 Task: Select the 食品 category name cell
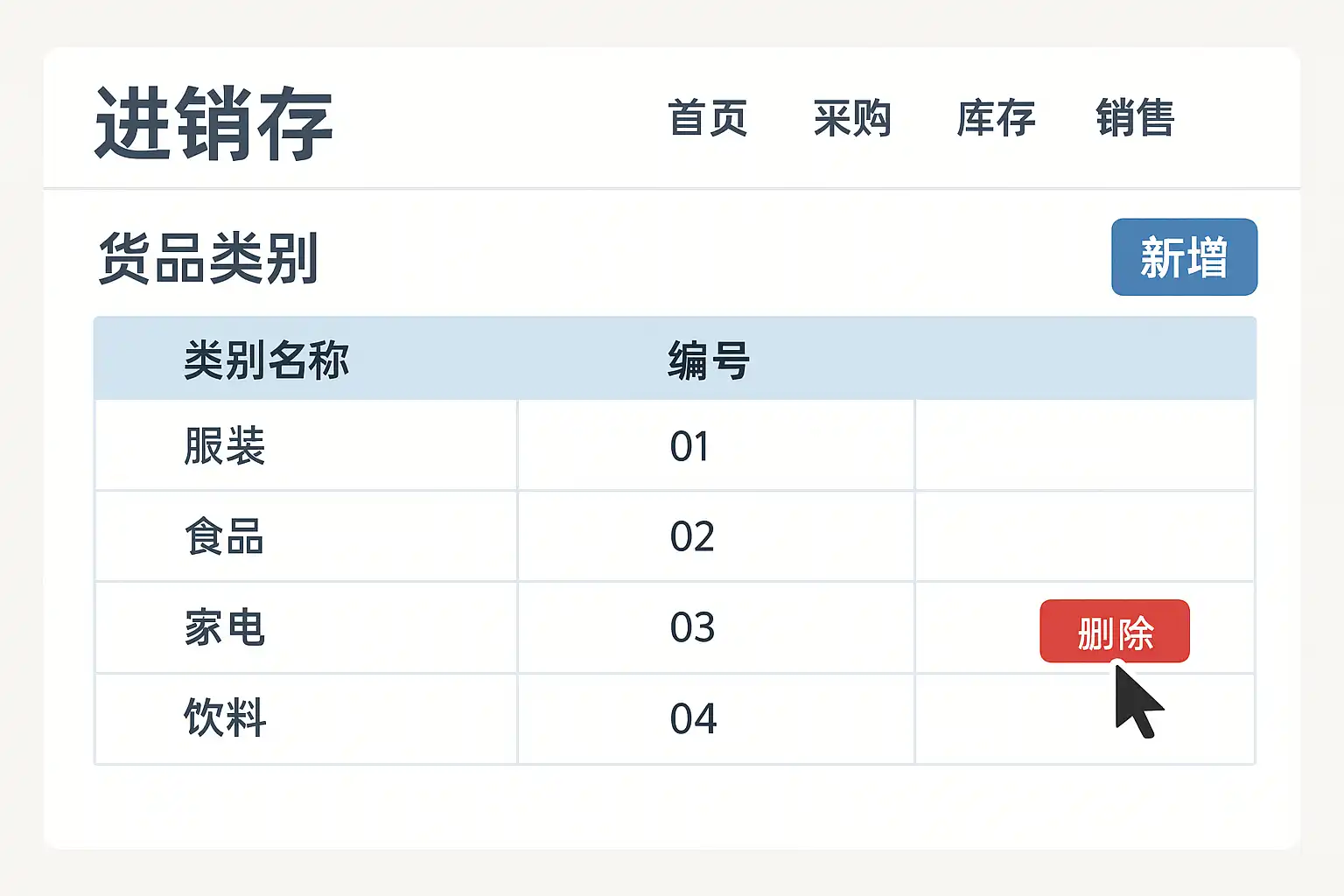[x=225, y=536]
